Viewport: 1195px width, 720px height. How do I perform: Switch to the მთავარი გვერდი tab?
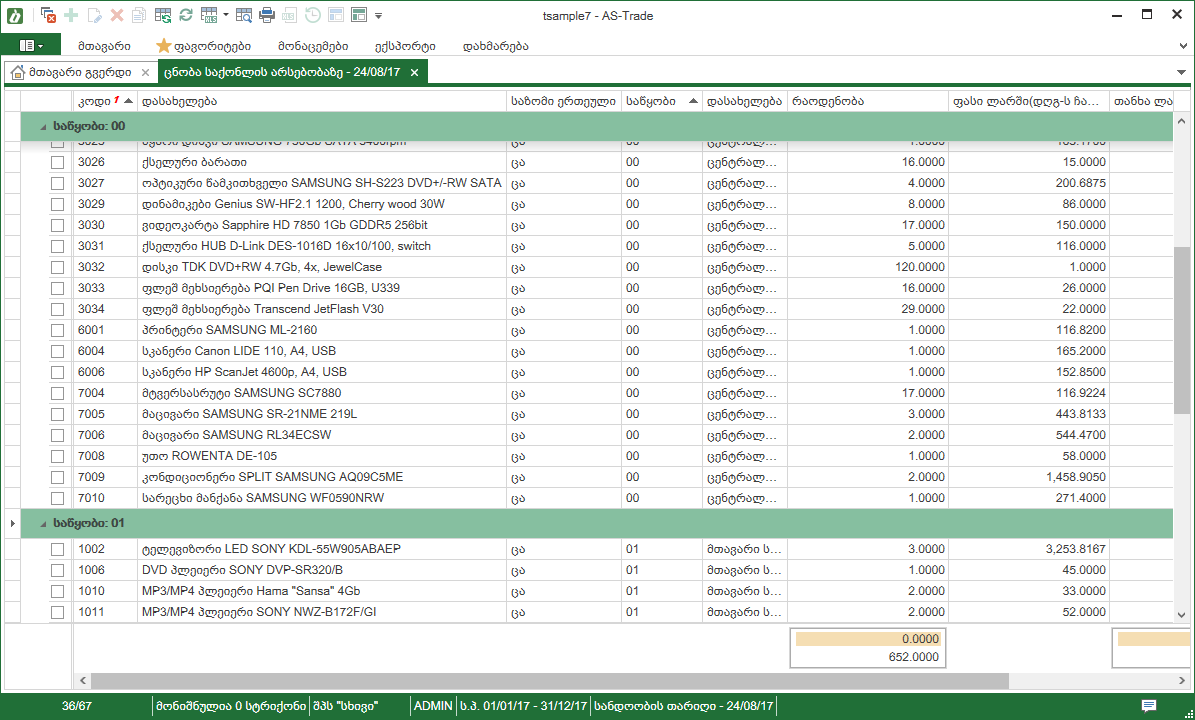pyautogui.click(x=79, y=72)
